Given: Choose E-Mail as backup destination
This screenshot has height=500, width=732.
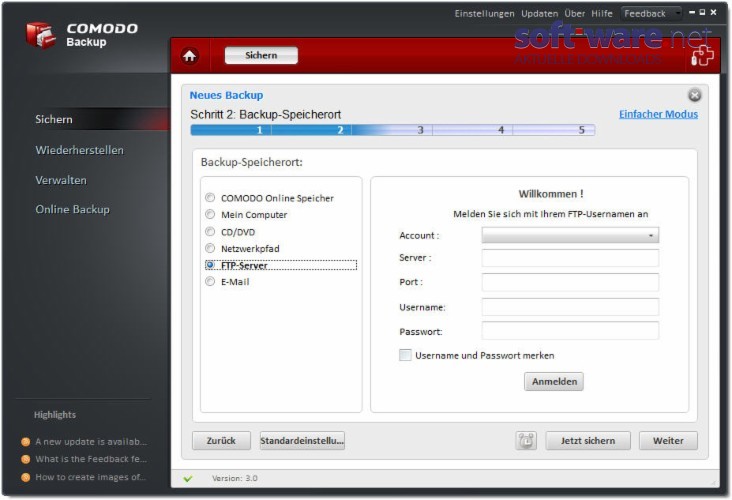Looking at the screenshot, I should (210, 281).
